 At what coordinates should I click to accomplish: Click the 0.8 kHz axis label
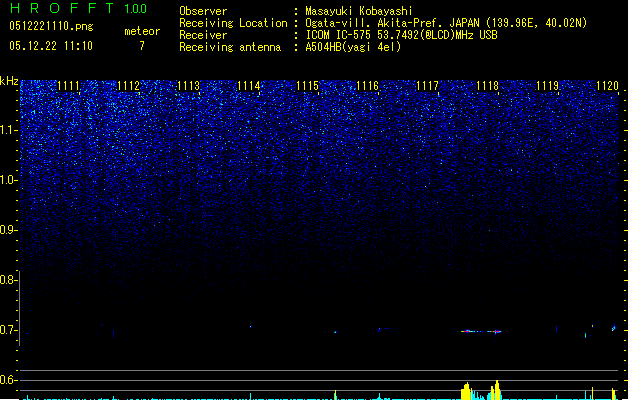click(x=8, y=280)
